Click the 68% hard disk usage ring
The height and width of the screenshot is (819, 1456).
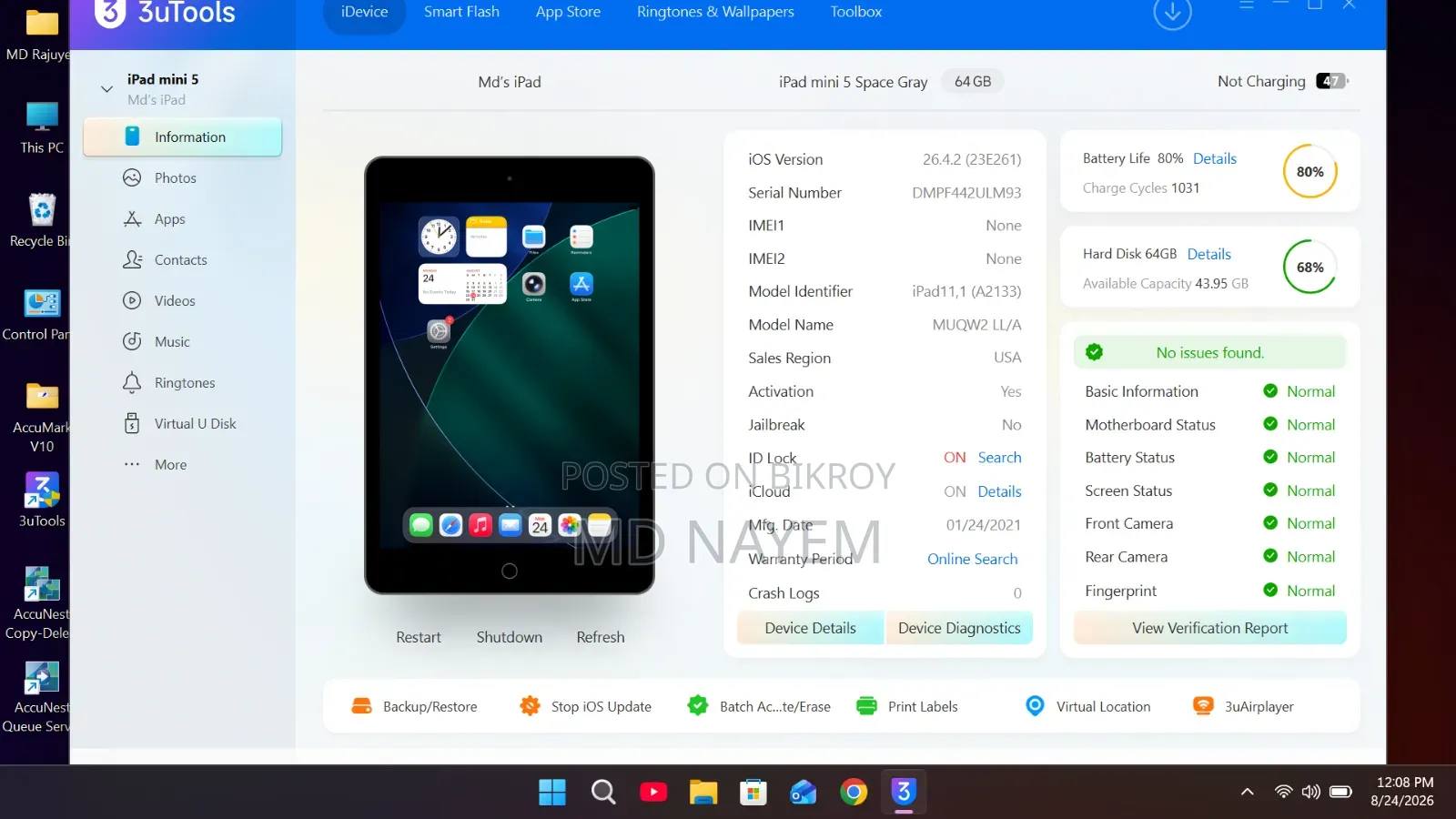1310,268
